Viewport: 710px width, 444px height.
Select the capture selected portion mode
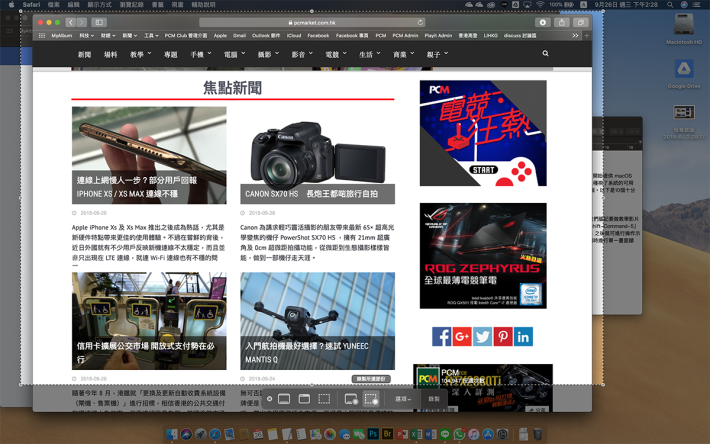[324, 399]
